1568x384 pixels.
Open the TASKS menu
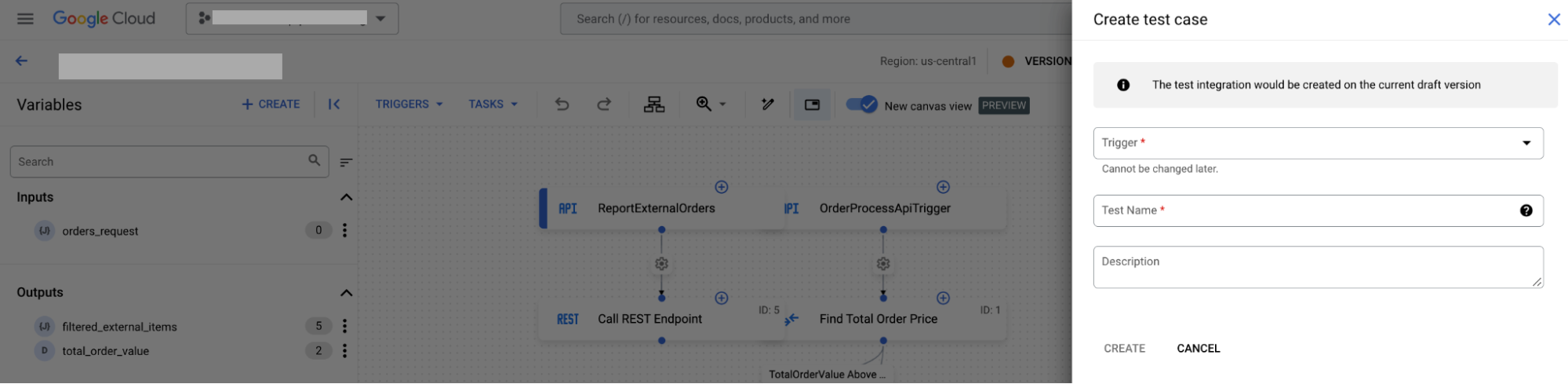[x=493, y=104]
